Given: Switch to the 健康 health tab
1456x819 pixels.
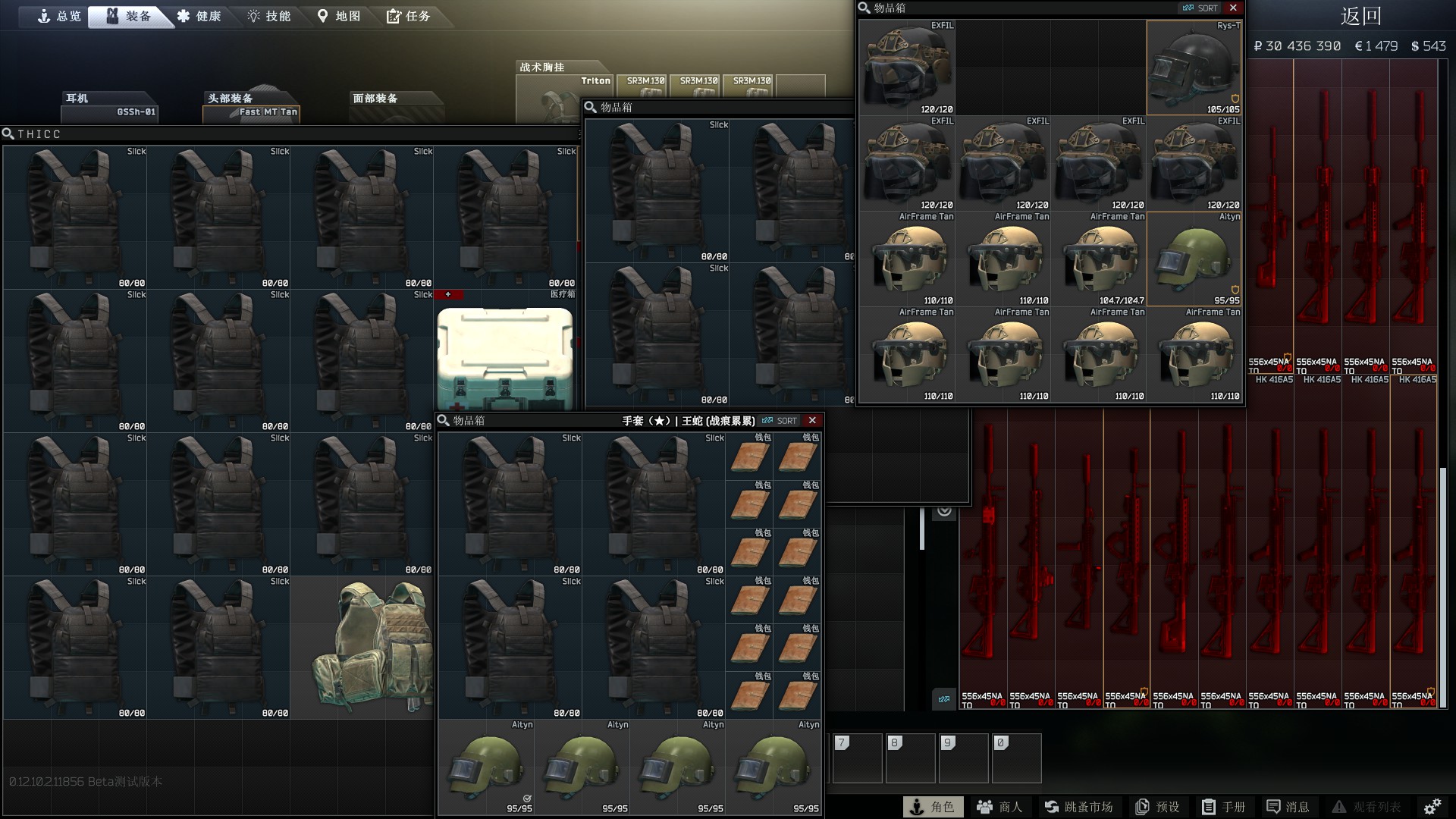Looking at the screenshot, I should coord(199,16).
